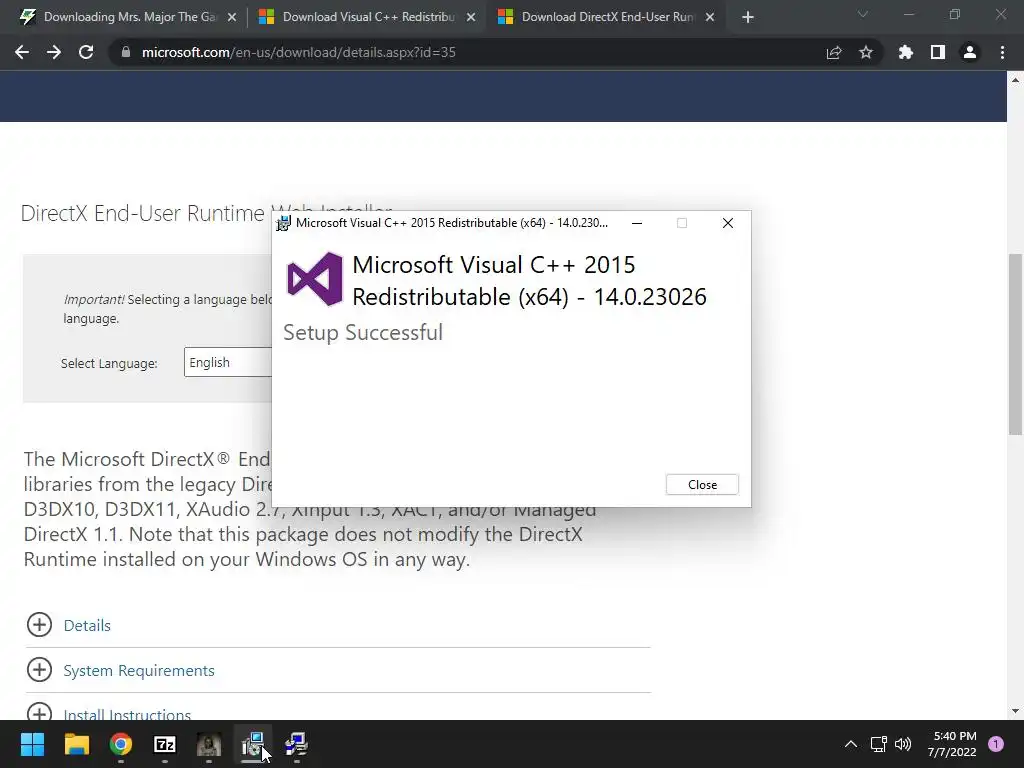1024x768 pixels.
Task: Expand the Install Instructions section
Action: 39,712
